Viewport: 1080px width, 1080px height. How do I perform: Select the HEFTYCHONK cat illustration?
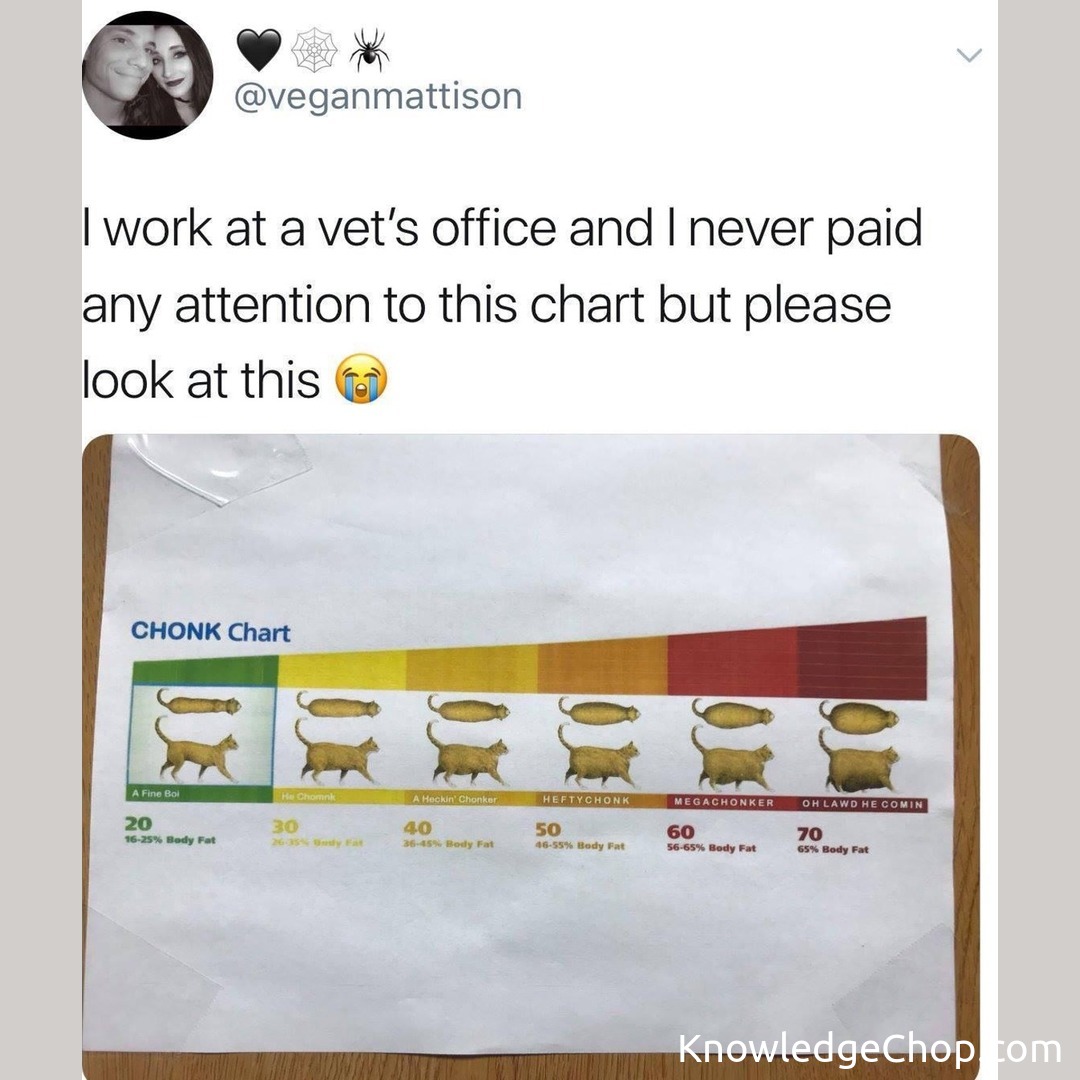[x=598, y=743]
